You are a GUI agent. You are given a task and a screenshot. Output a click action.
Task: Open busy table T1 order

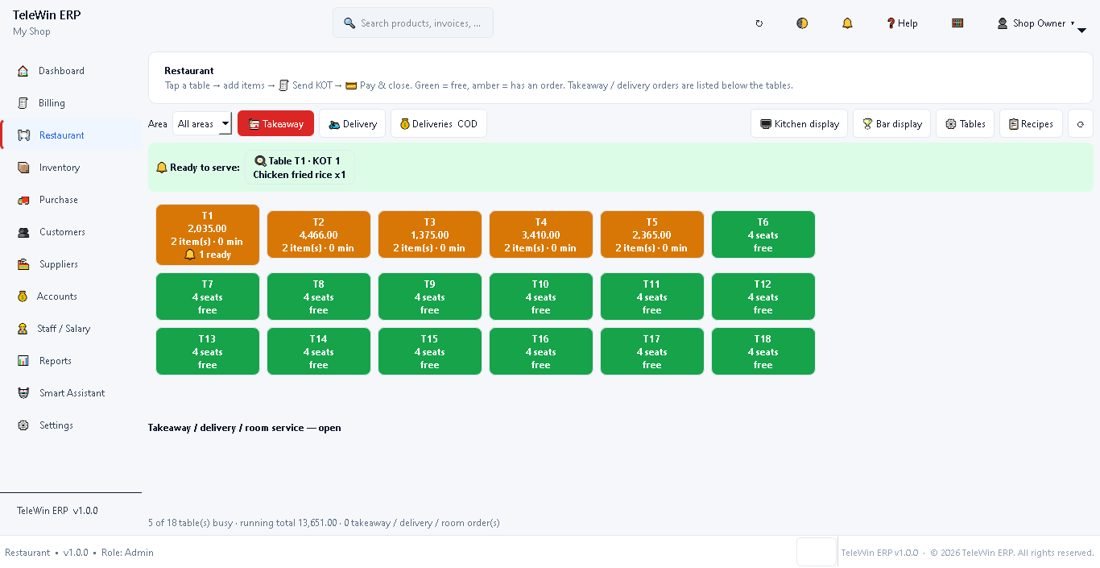[x=208, y=235]
